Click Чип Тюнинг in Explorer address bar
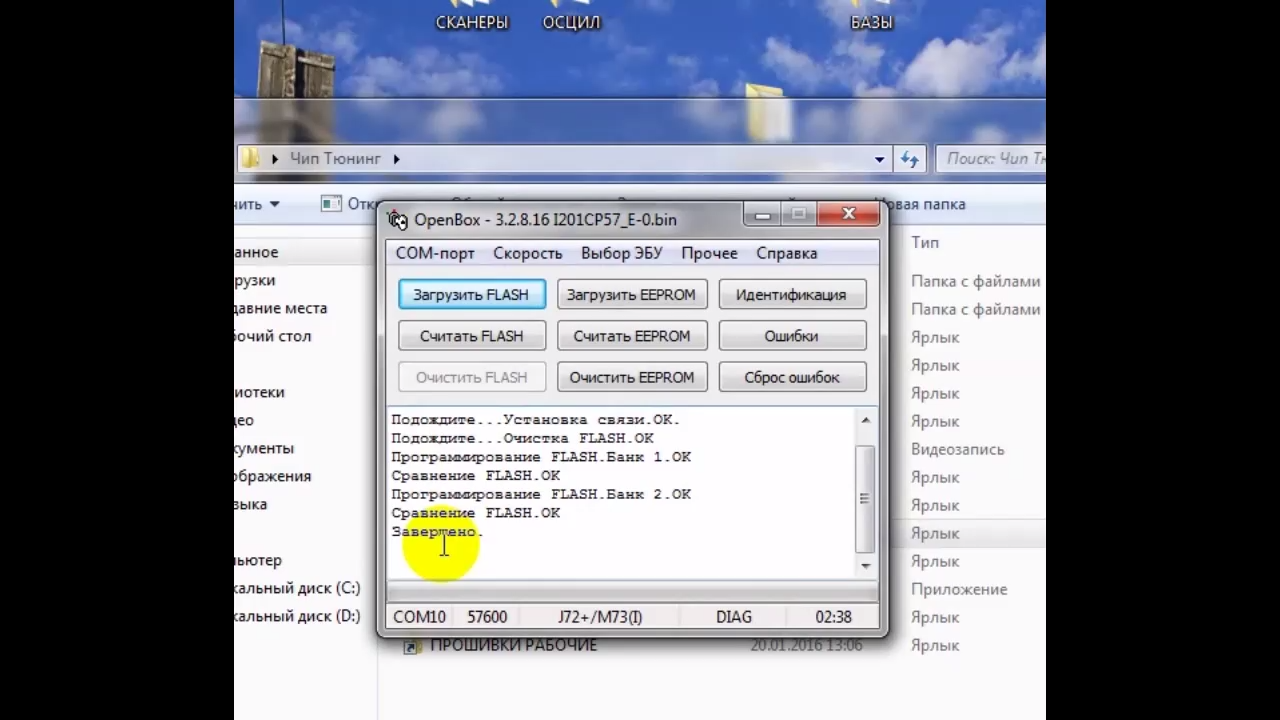Screen dimensions: 1280x720 (335, 158)
